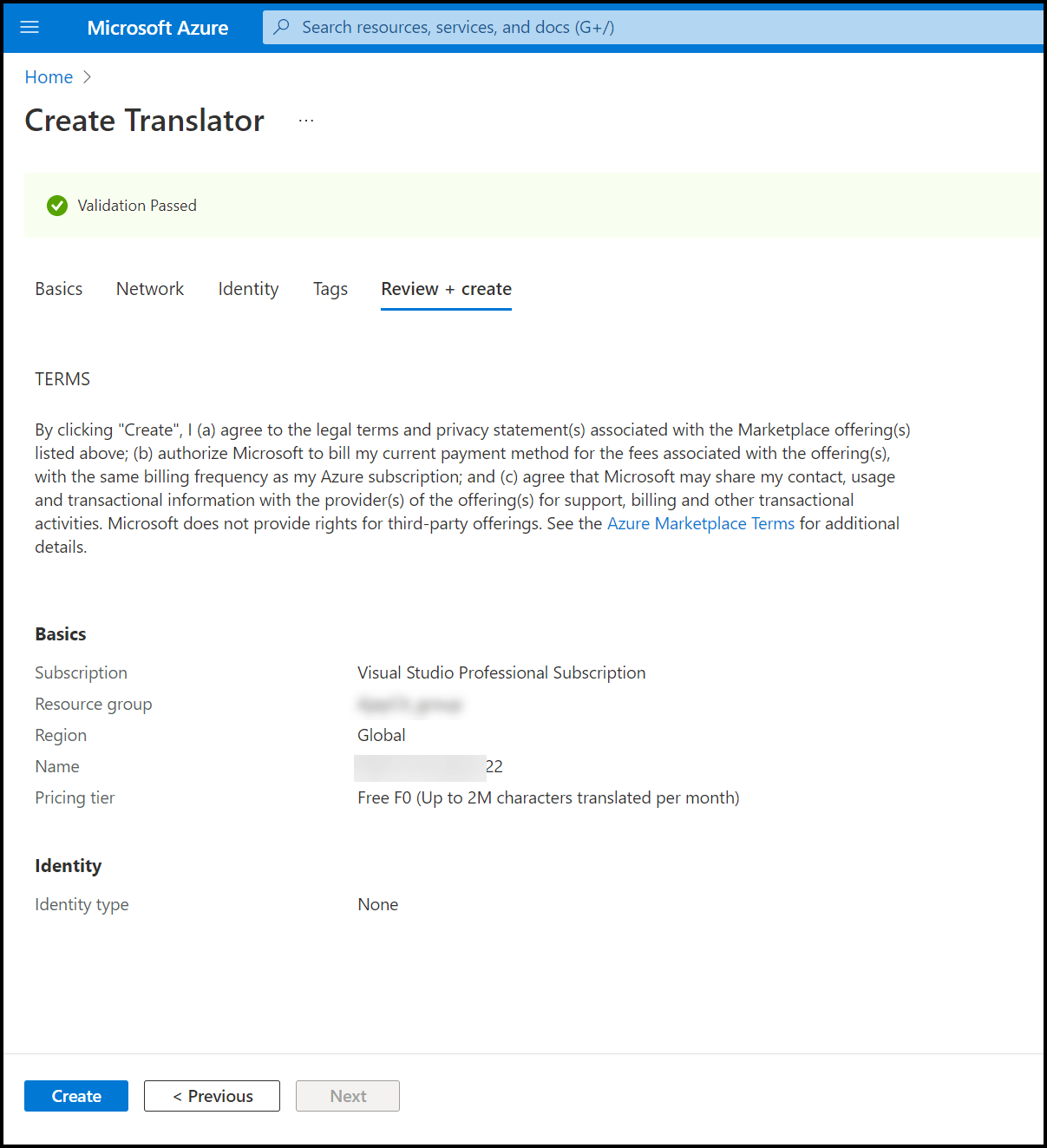Screen dimensions: 1047x1148
Task: Click the Global region value
Action: [382, 735]
